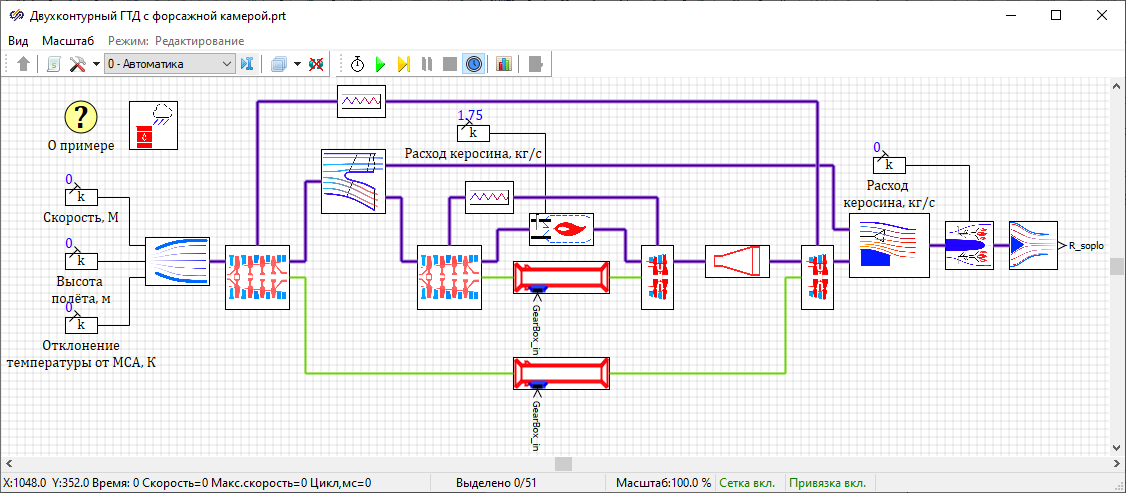Click the crossed-out globe toolbar icon

316,64
